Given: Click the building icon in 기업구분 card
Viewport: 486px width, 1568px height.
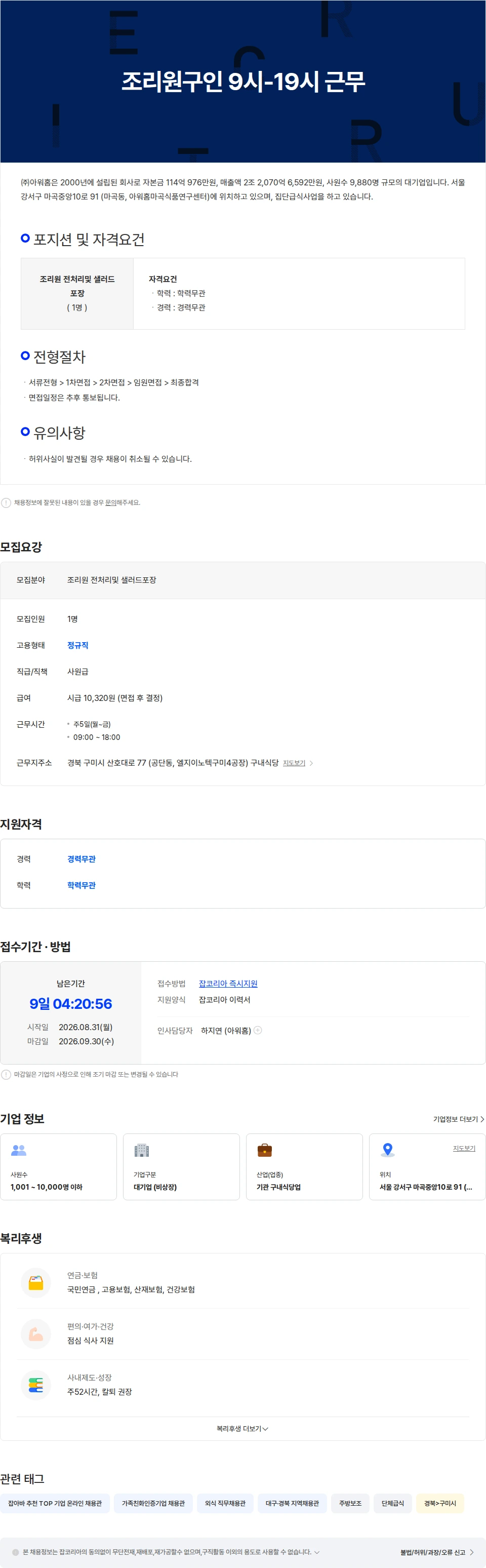Looking at the screenshot, I should pos(142,1150).
